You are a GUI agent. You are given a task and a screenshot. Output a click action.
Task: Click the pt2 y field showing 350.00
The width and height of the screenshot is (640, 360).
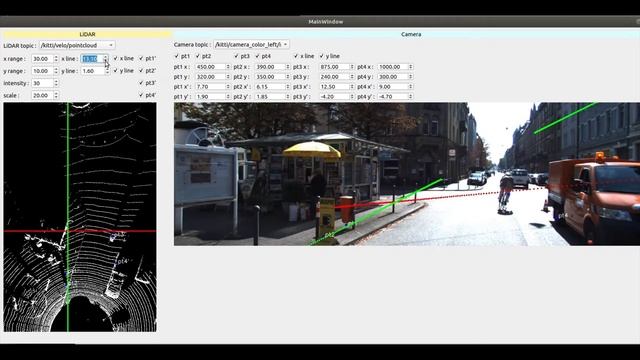click(270, 77)
